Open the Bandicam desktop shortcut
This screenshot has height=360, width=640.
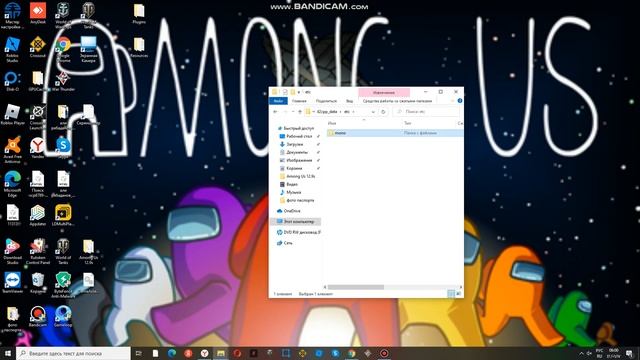point(38,317)
